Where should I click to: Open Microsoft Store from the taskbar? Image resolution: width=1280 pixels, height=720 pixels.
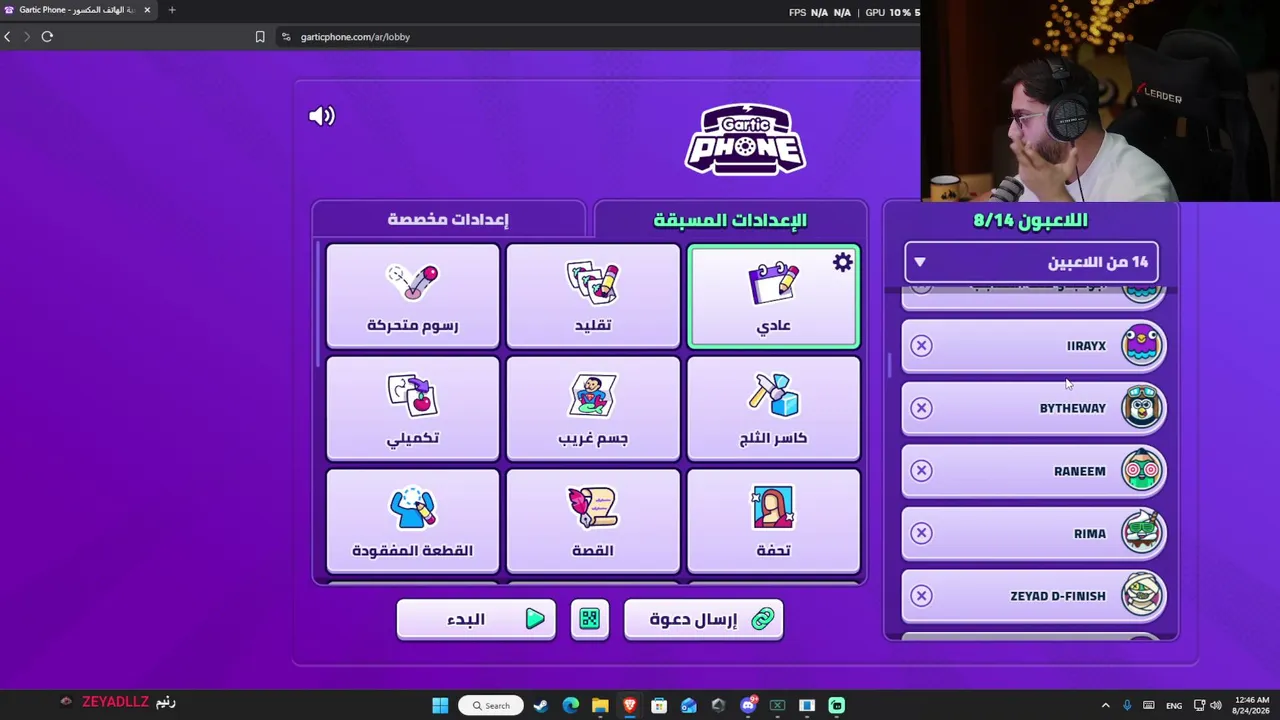[659, 705]
